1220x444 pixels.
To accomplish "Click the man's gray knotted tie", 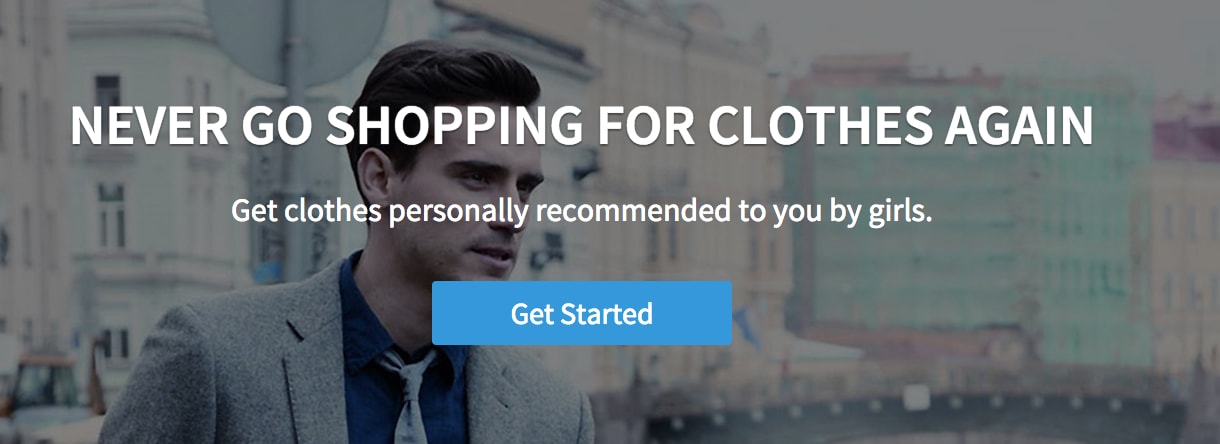I will [410, 395].
